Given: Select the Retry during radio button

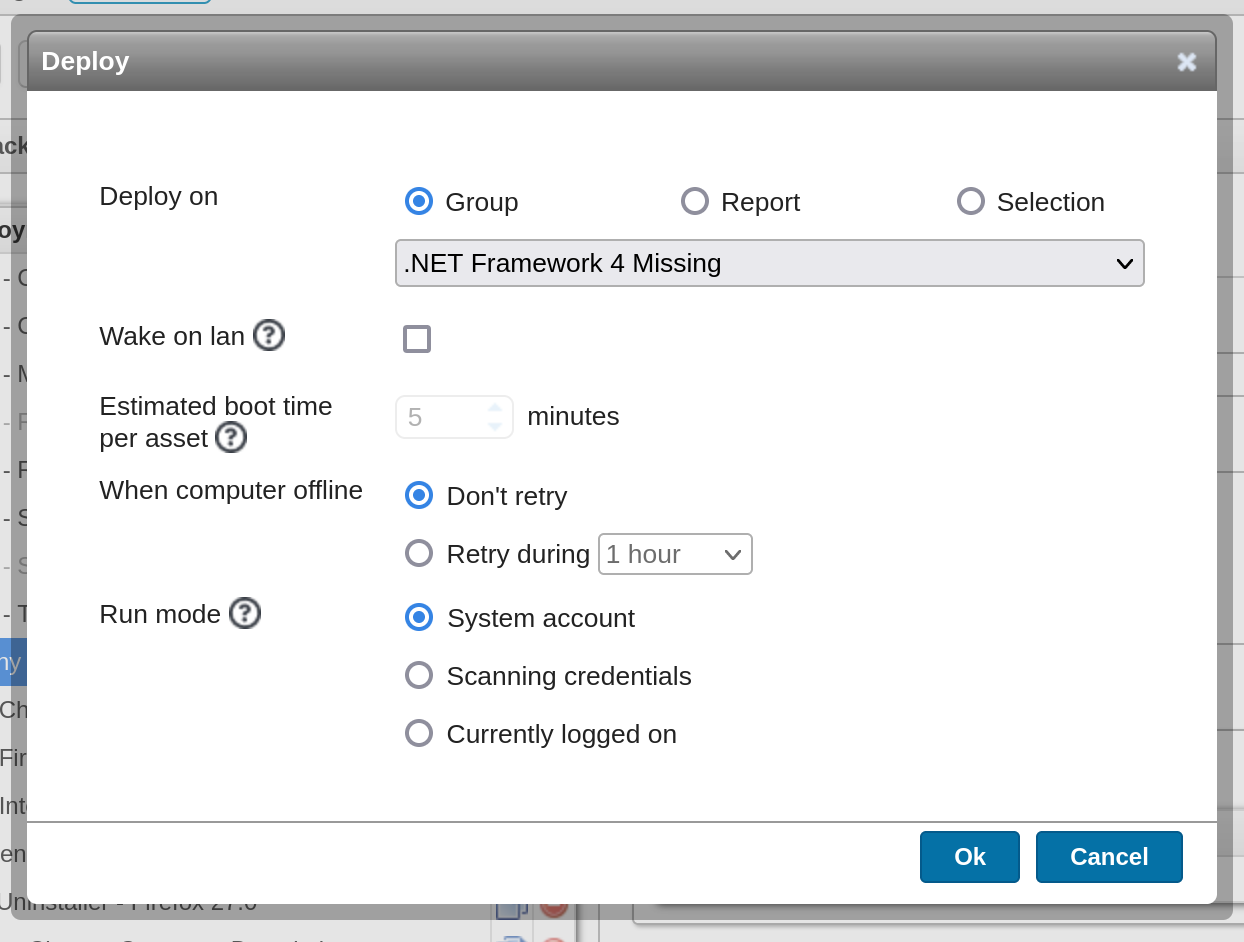Looking at the screenshot, I should click(419, 553).
